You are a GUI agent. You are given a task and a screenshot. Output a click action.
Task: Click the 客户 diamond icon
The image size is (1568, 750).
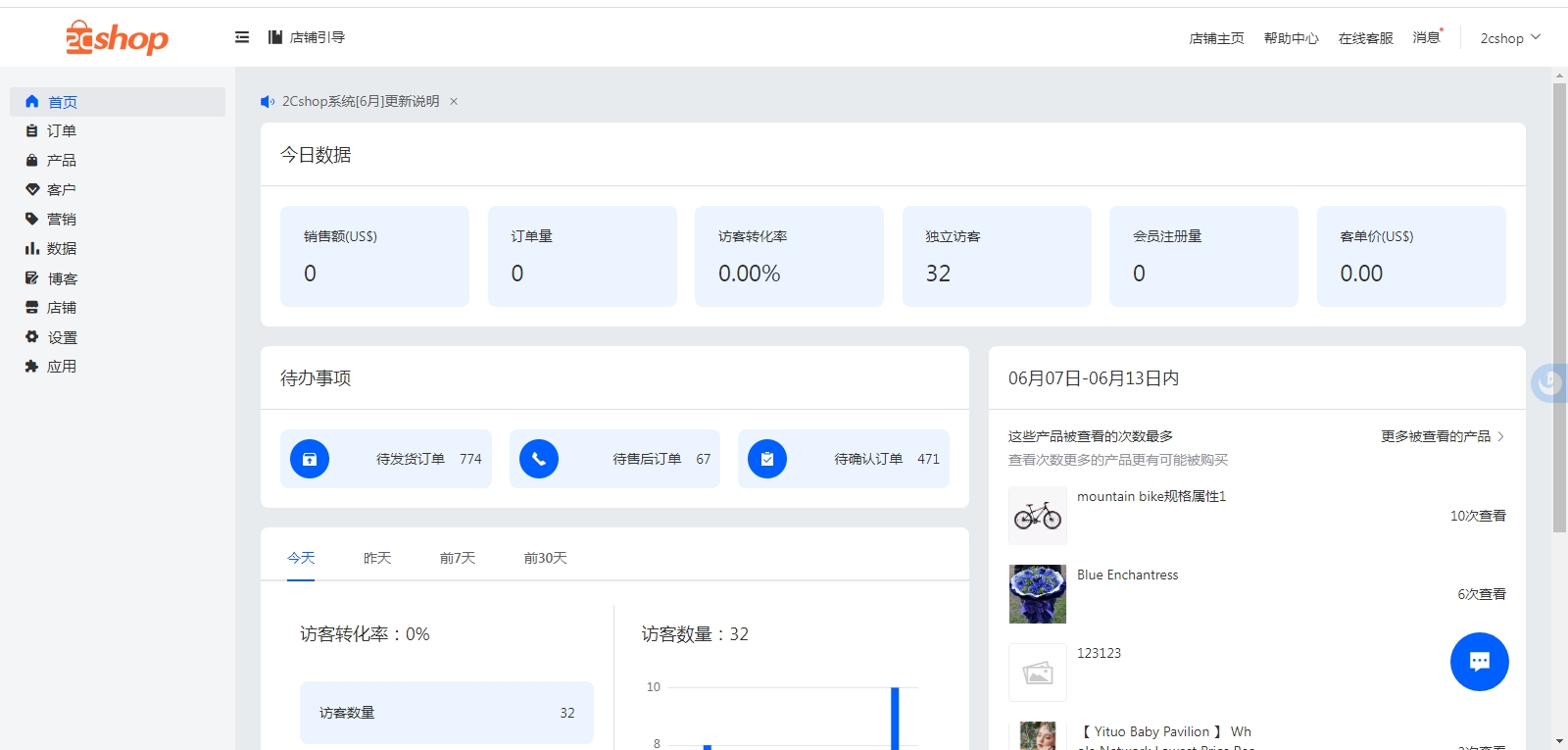click(32, 189)
